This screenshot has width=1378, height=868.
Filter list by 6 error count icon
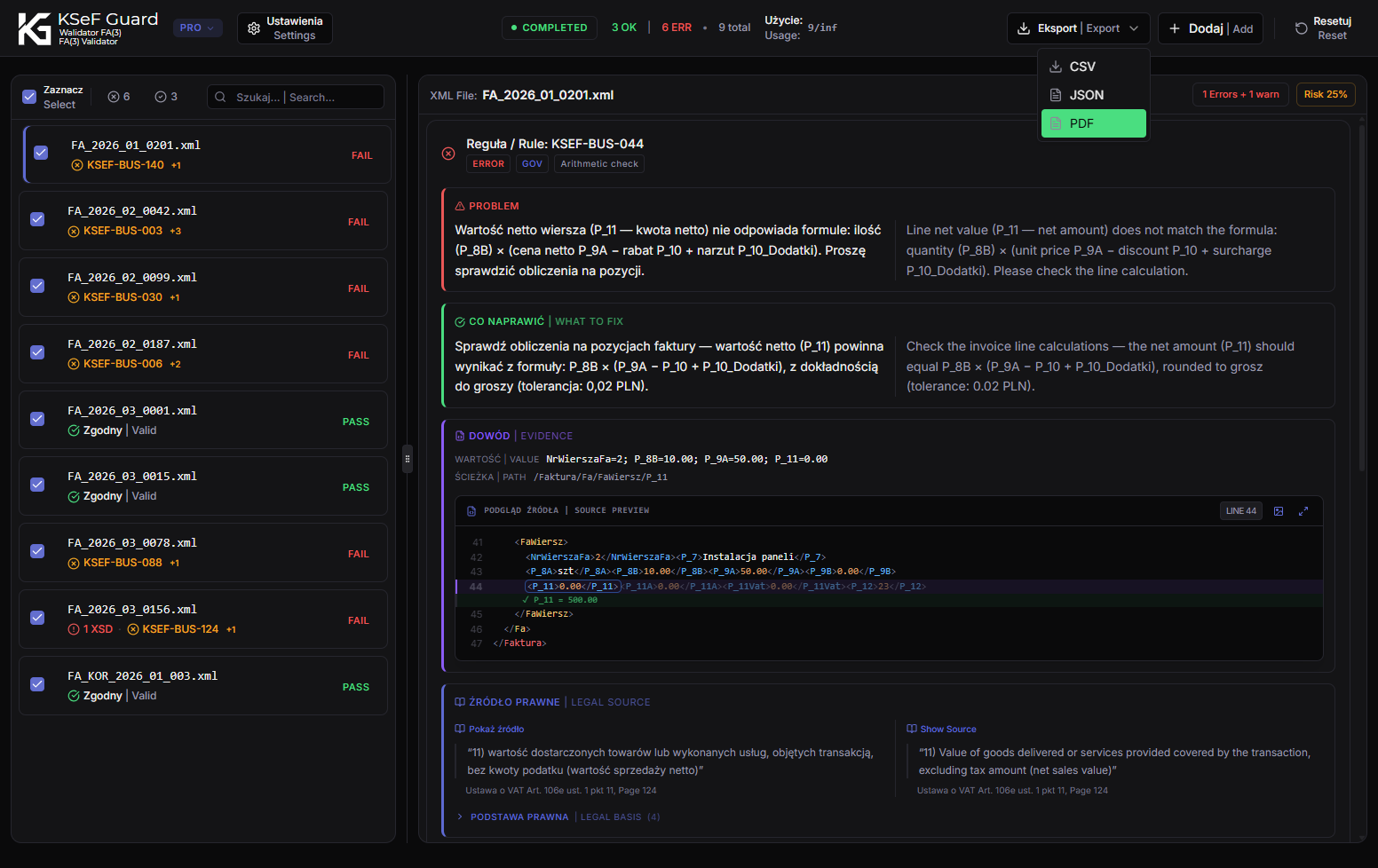[x=114, y=97]
